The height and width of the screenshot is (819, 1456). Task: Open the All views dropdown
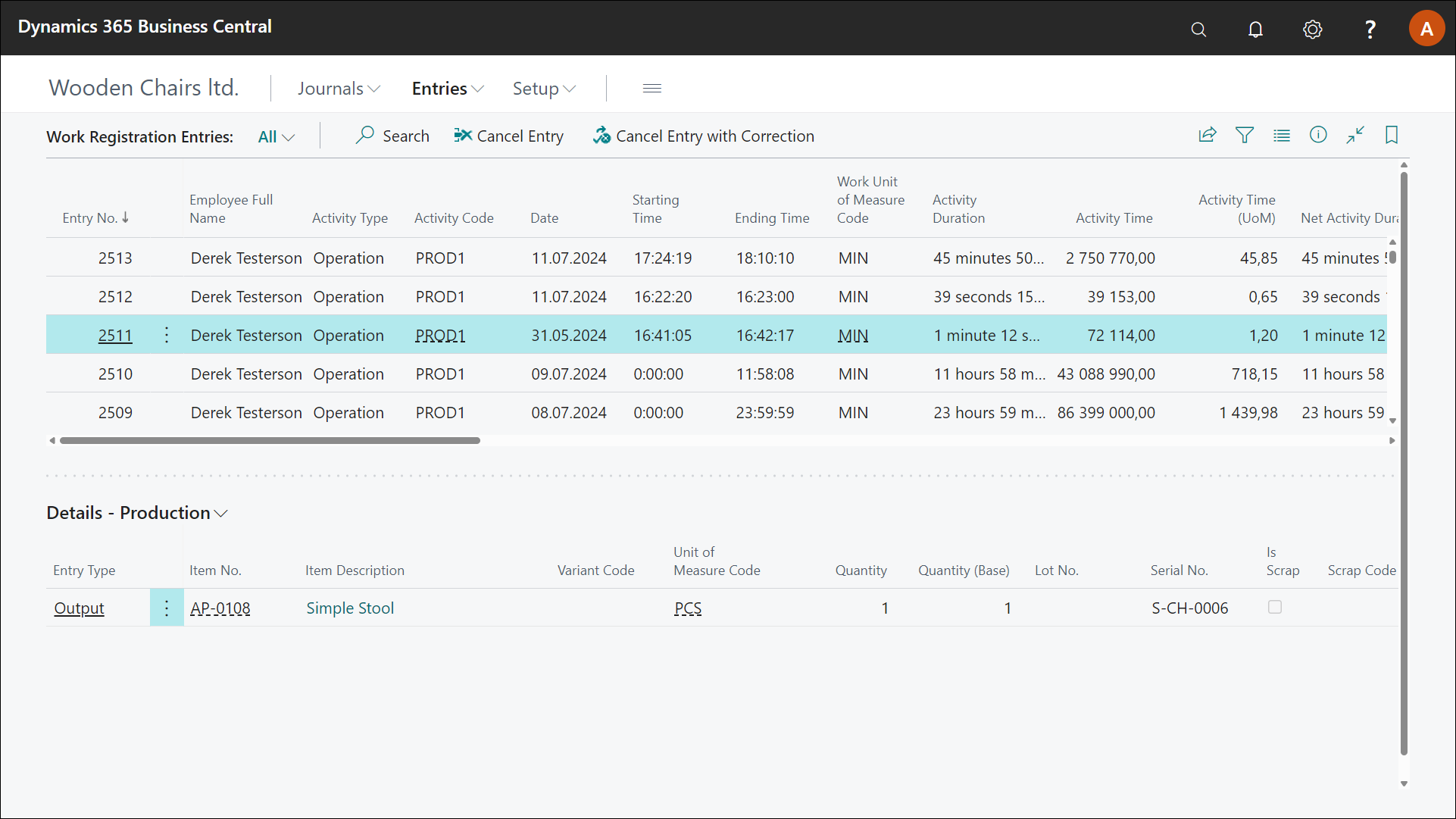click(x=276, y=137)
